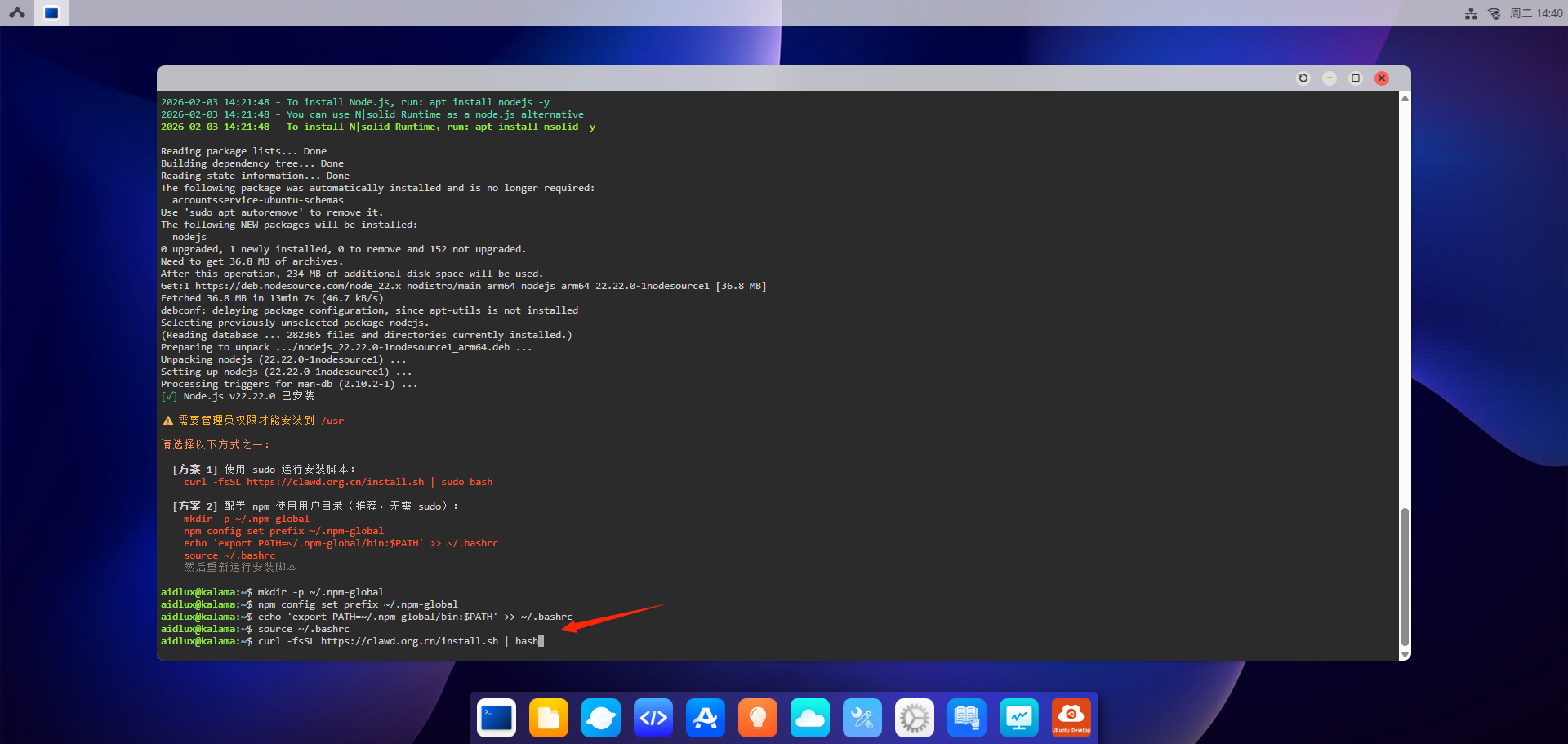Viewport: 1568px width, 744px height.
Task: Open the system monitor dock icon
Action: coord(1019,718)
